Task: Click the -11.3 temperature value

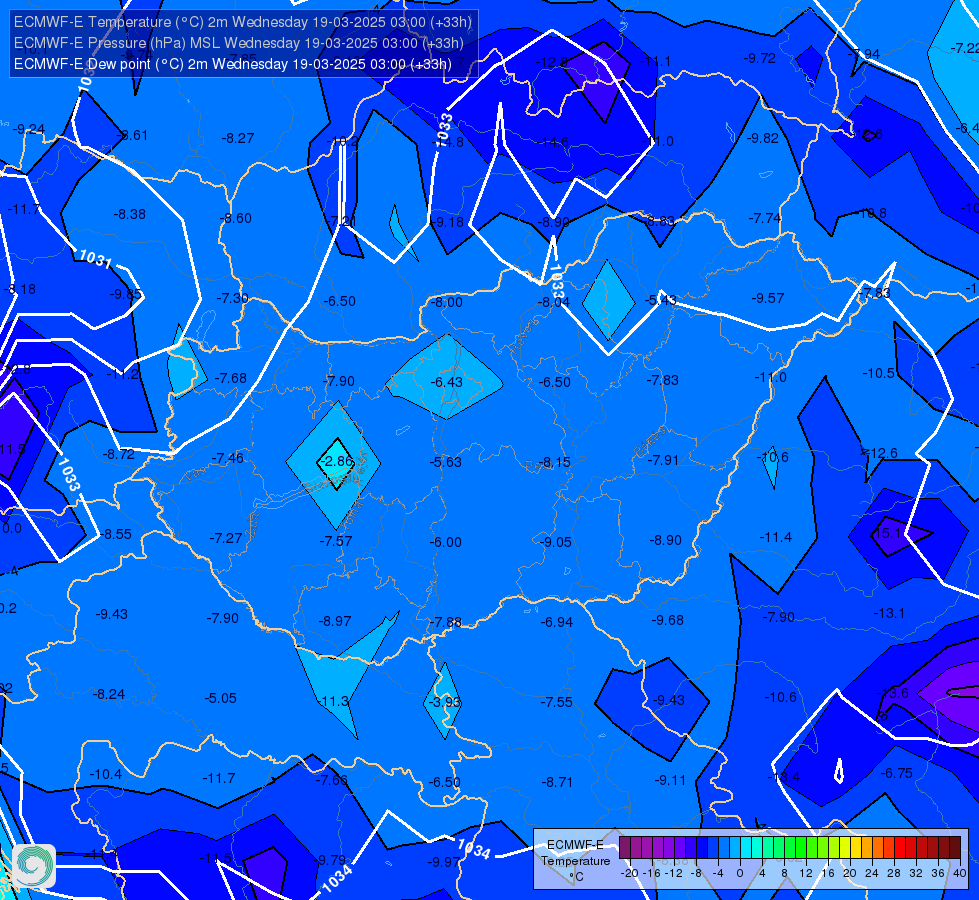Action: click(333, 701)
